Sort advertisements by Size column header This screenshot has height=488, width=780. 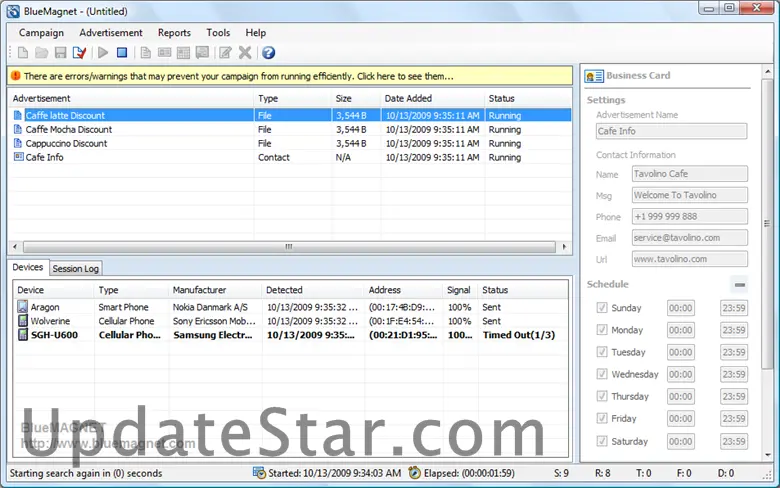[356, 98]
